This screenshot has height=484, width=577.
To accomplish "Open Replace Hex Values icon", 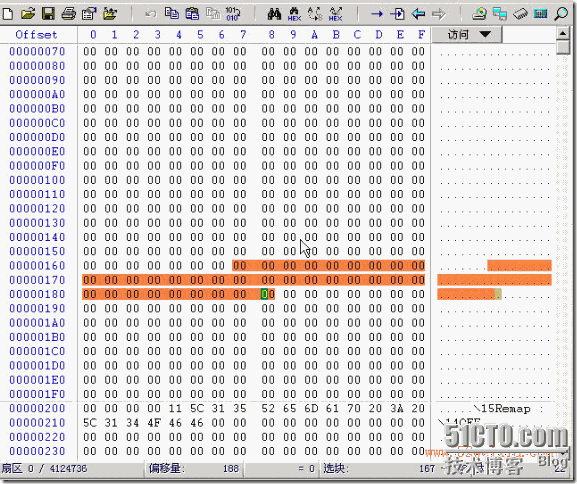I will point(336,14).
